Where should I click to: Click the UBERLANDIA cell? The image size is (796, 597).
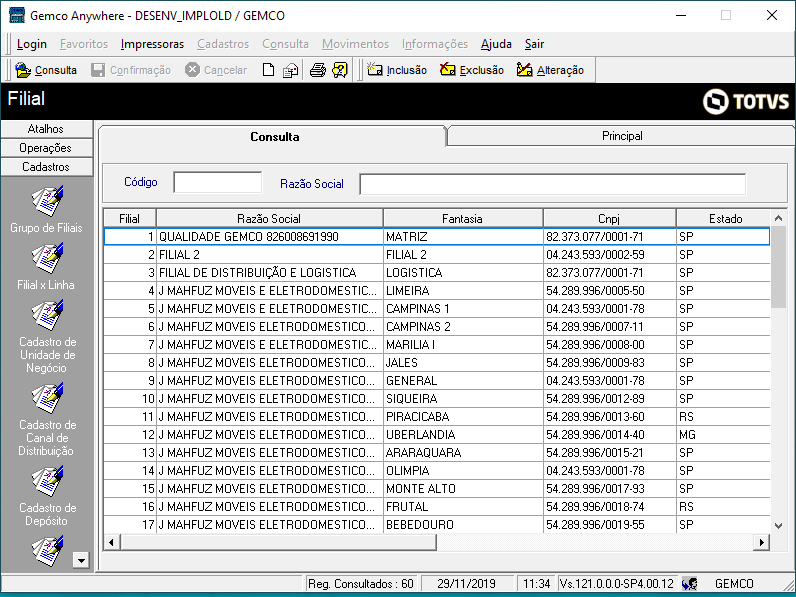tap(462, 435)
